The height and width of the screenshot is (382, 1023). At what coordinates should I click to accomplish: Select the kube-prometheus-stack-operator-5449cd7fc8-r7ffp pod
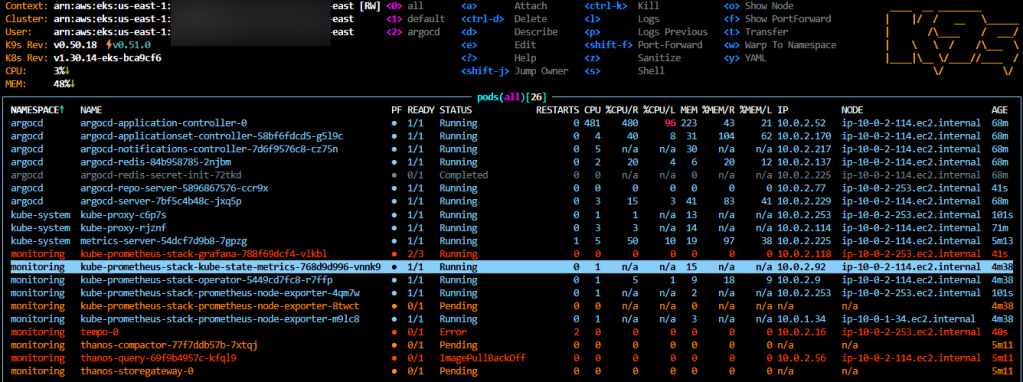511,280
